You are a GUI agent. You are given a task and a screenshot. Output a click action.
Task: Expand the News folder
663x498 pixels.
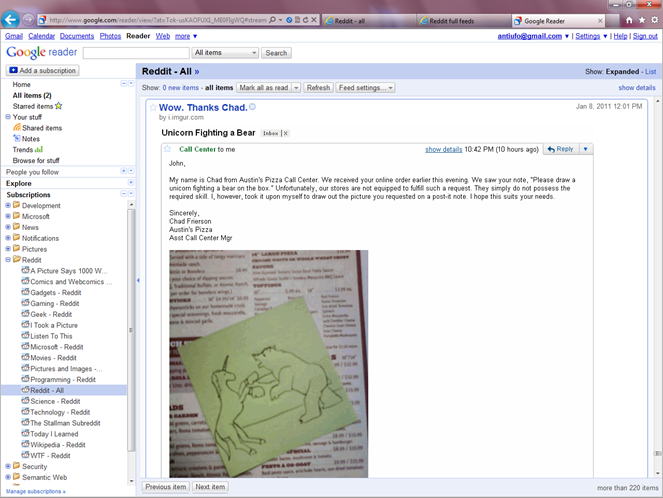(x=8, y=227)
